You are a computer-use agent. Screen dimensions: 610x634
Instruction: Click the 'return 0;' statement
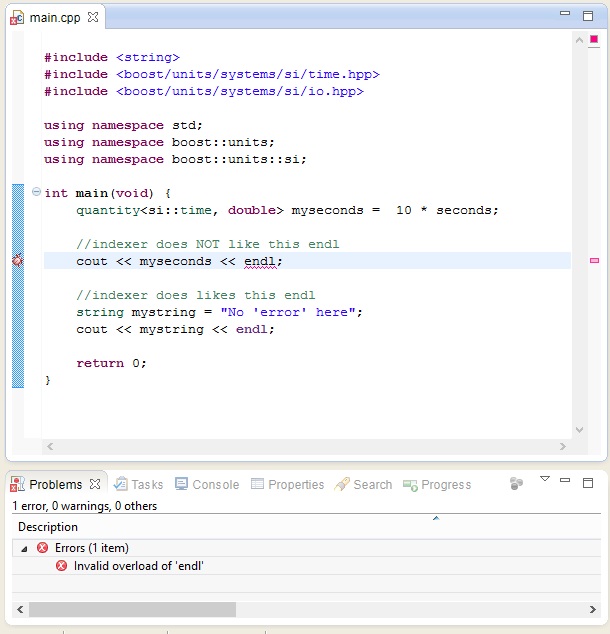111,363
